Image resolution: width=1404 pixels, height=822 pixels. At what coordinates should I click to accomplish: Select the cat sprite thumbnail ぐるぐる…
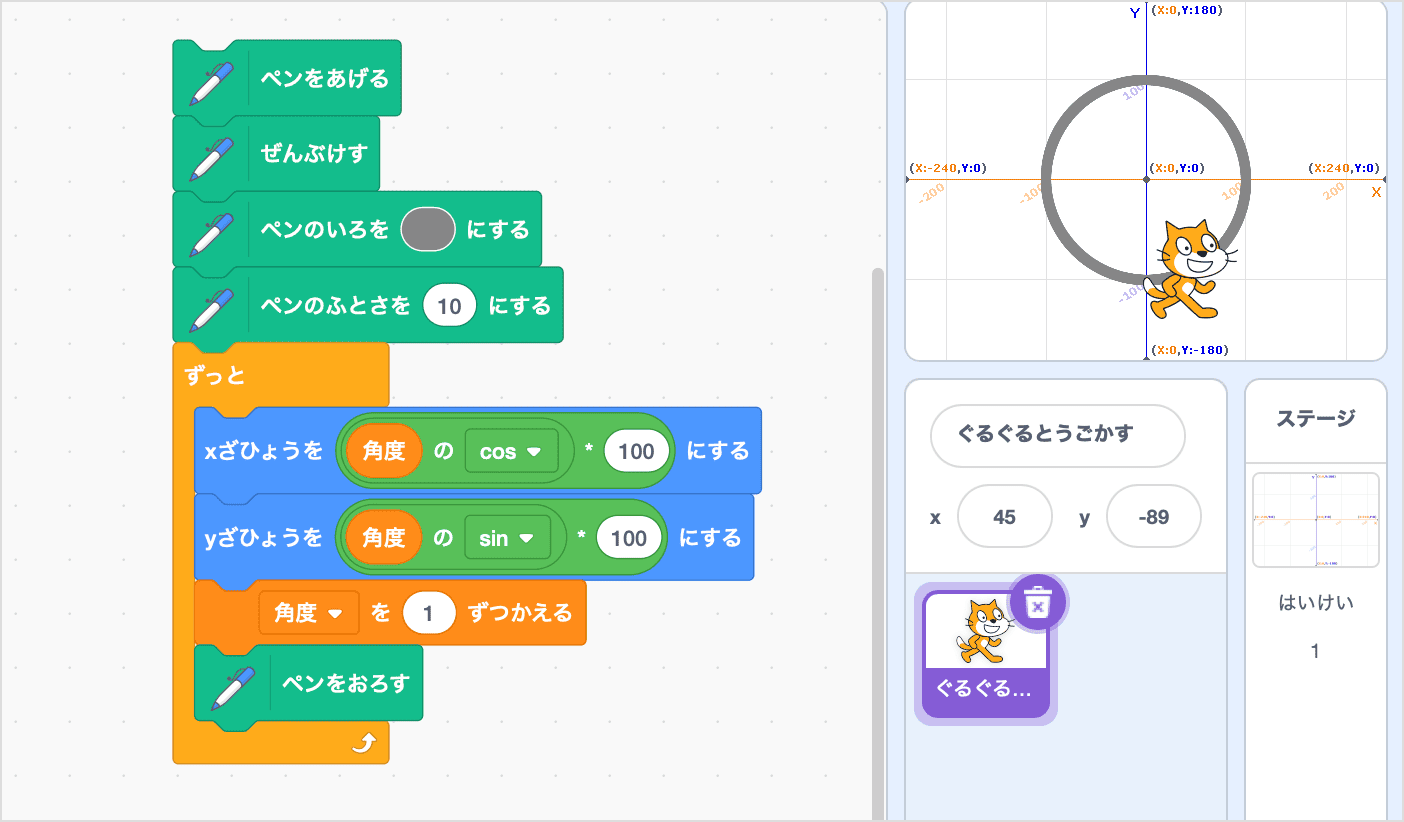pos(985,653)
